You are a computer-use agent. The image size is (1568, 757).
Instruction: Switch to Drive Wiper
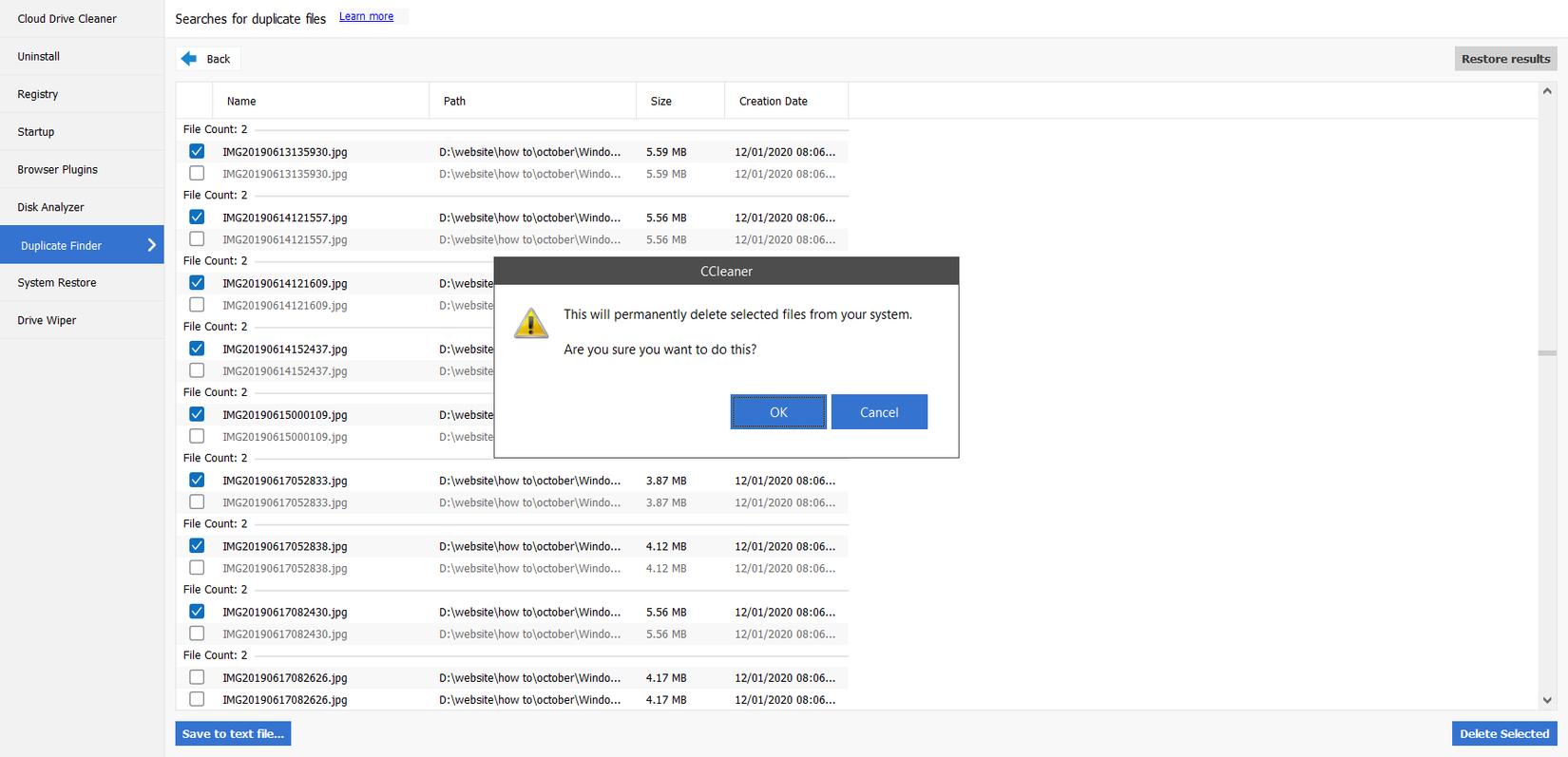click(x=47, y=320)
